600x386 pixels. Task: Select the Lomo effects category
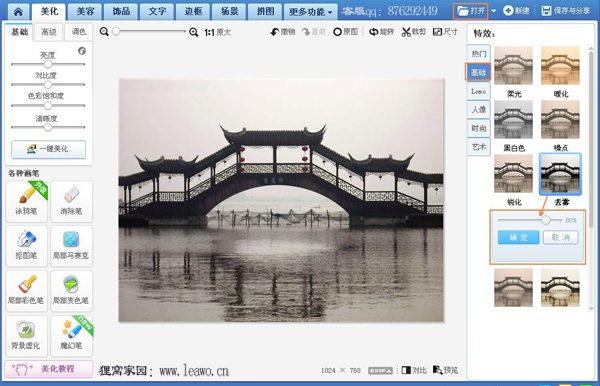click(478, 91)
